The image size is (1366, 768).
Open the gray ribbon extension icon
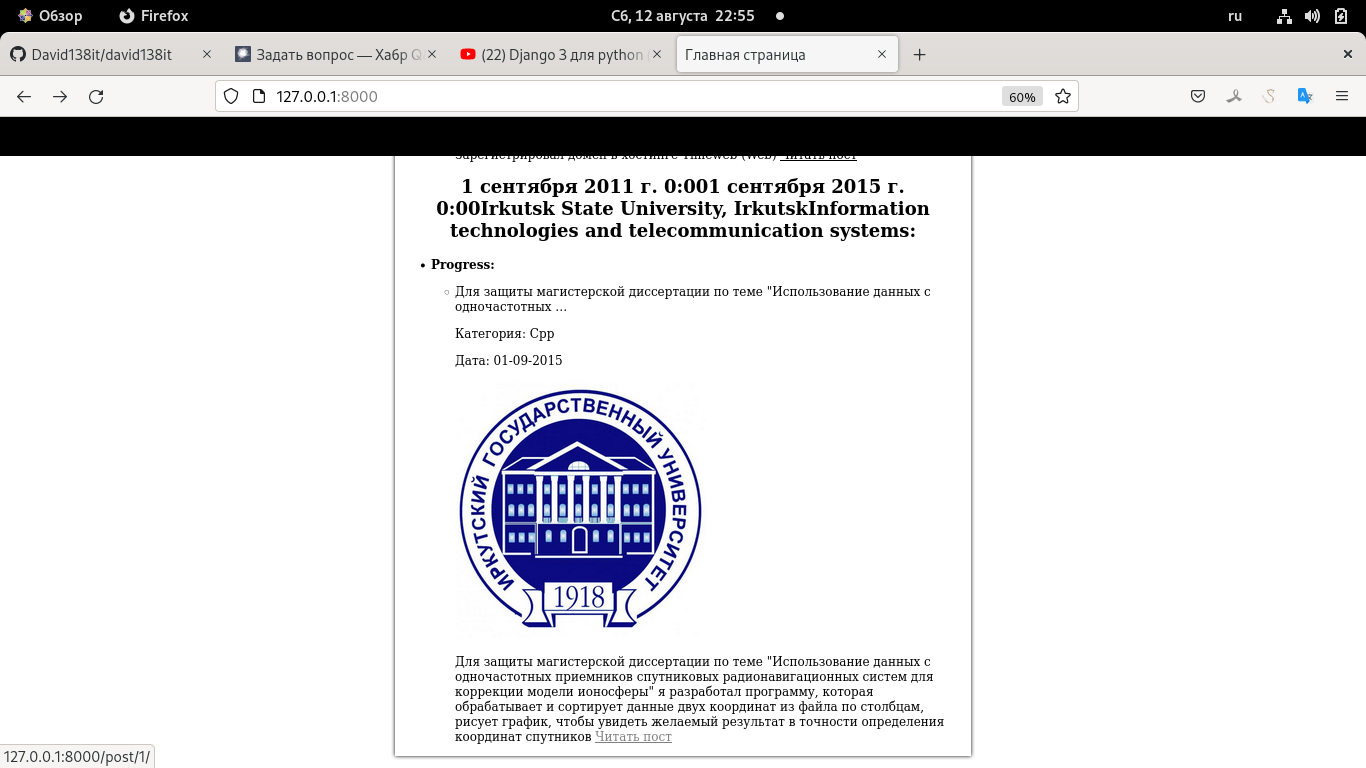click(x=1234, y=96)
